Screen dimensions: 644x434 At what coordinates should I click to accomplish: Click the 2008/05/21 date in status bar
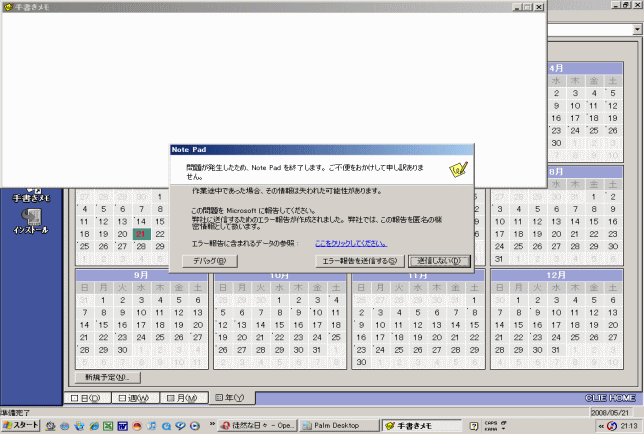coord(610,413)
